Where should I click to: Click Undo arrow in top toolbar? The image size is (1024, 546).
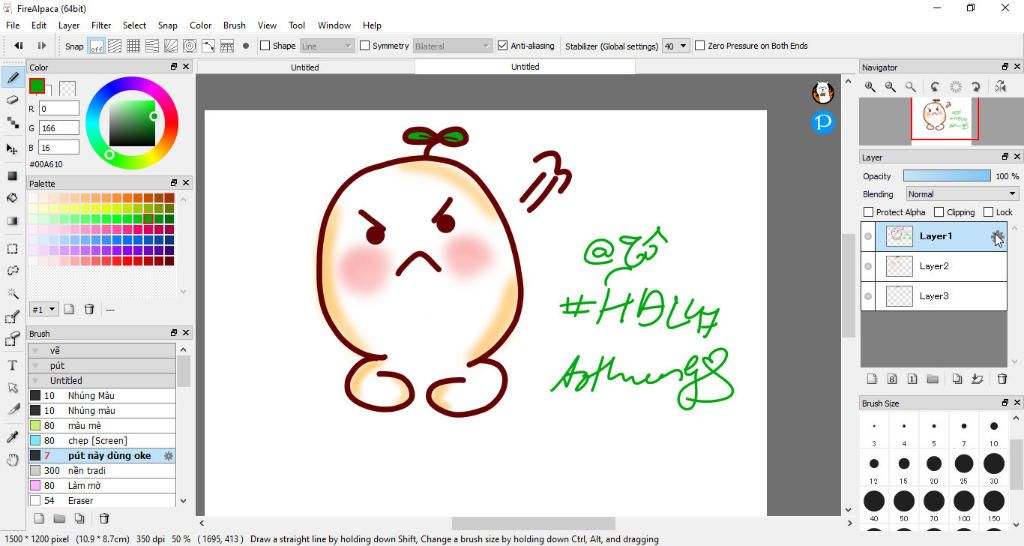pos(18,46)
